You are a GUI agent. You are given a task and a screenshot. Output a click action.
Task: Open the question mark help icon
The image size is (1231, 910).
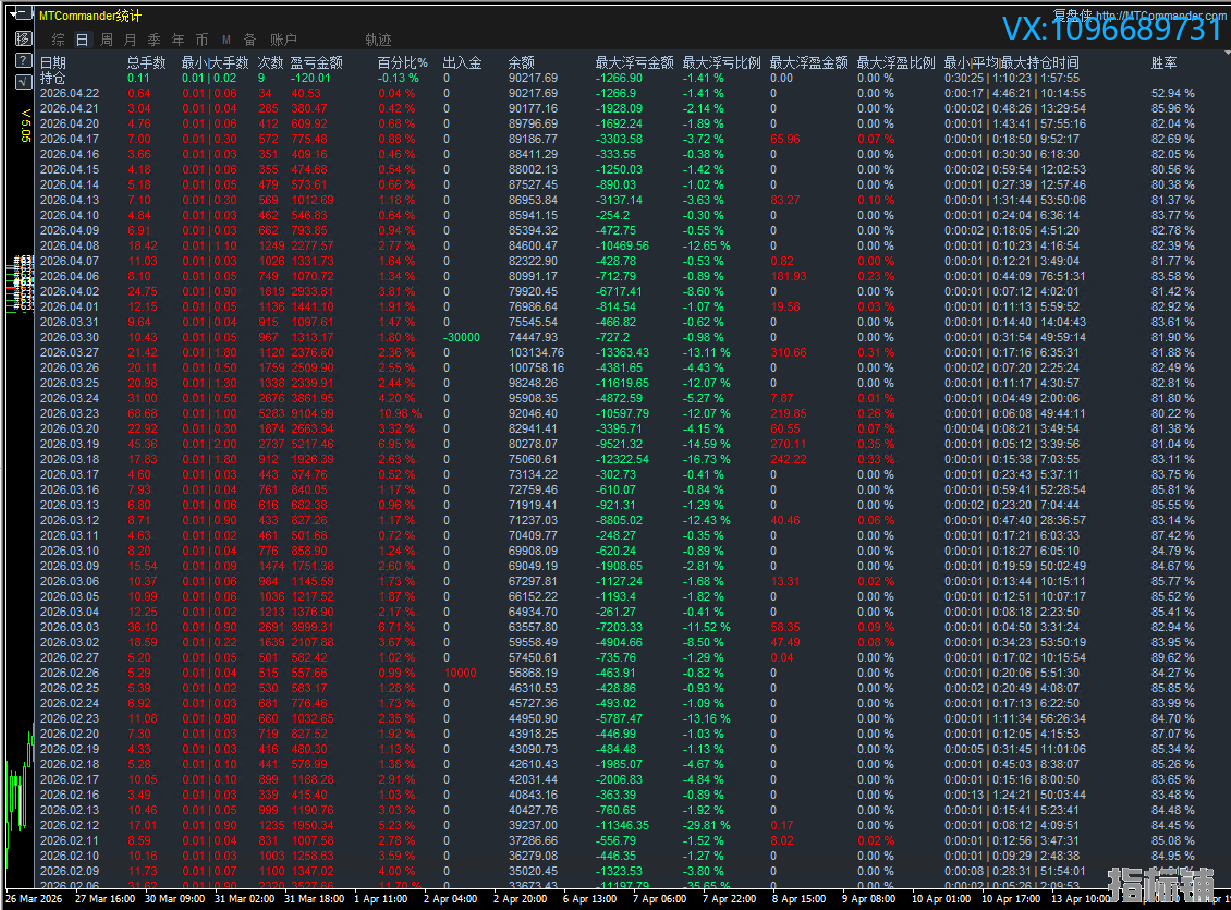pos(24,61)
